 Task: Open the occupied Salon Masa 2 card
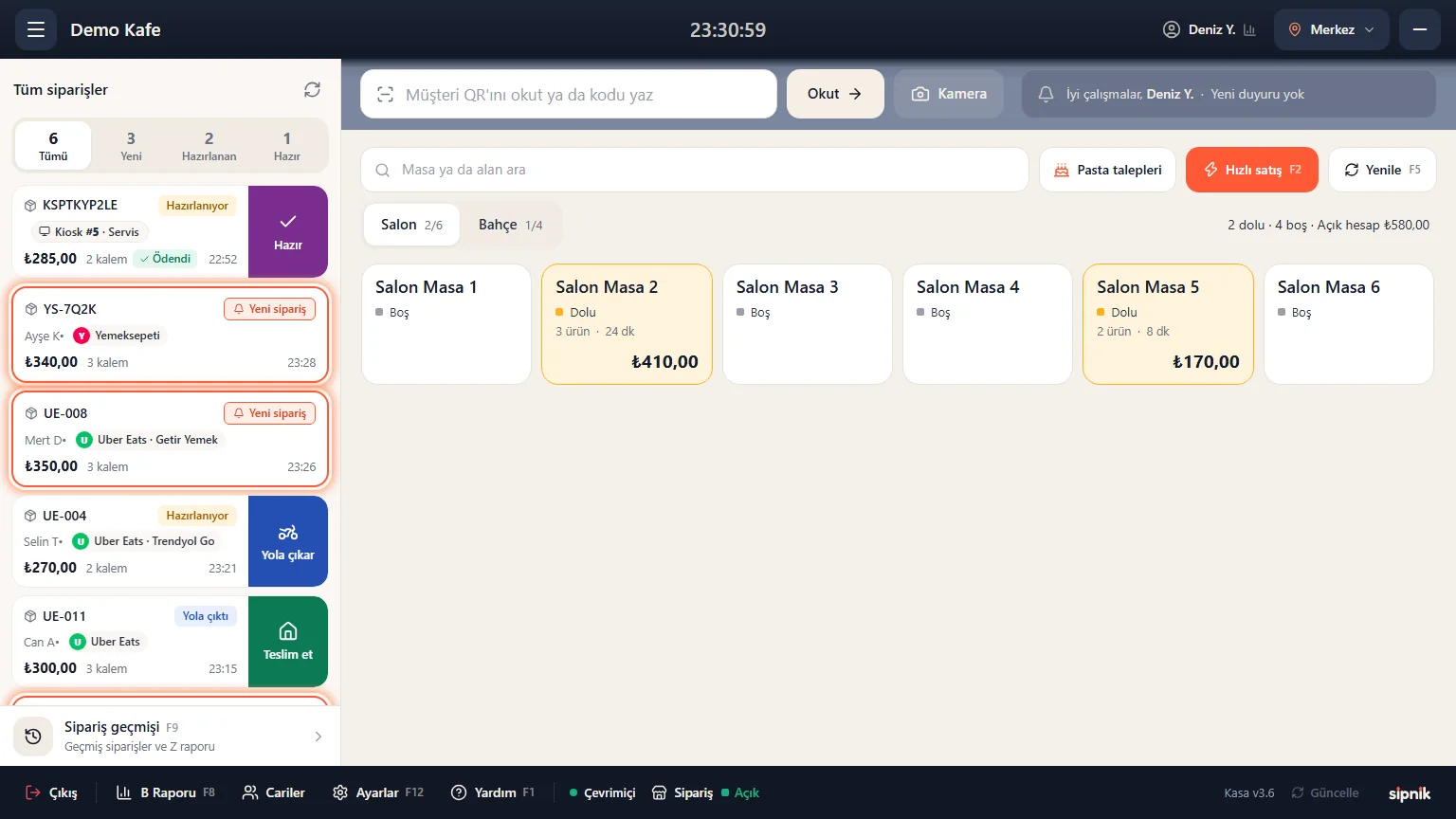pyautogui.click(x=627, y=324)
